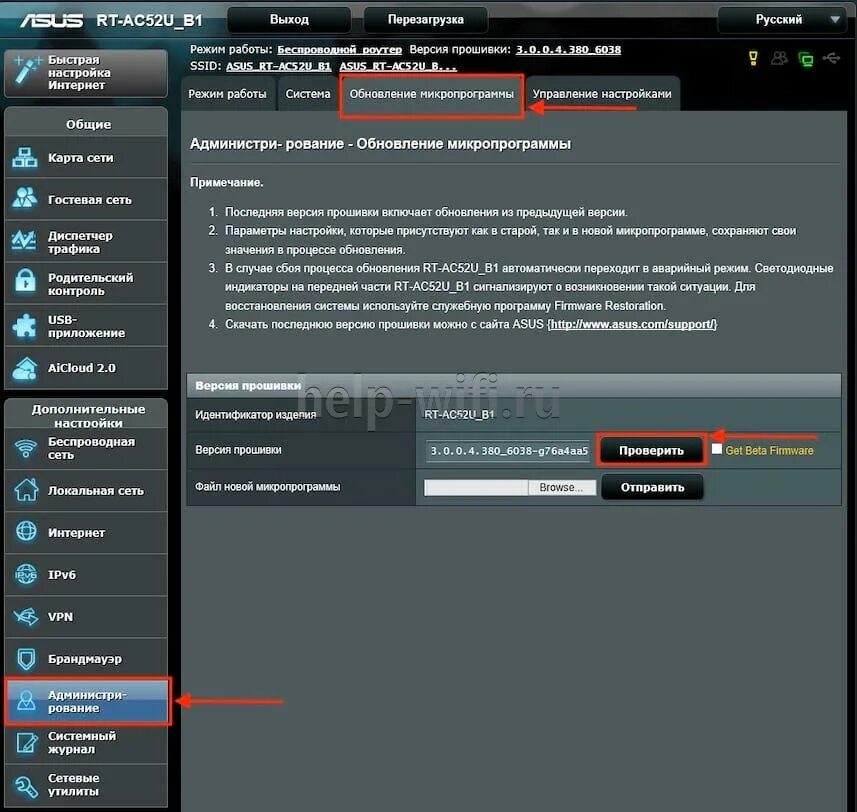The image size is (857, 812).
Task: Click the IPv6 icon in sidebar
Action: tap(26, 575)
